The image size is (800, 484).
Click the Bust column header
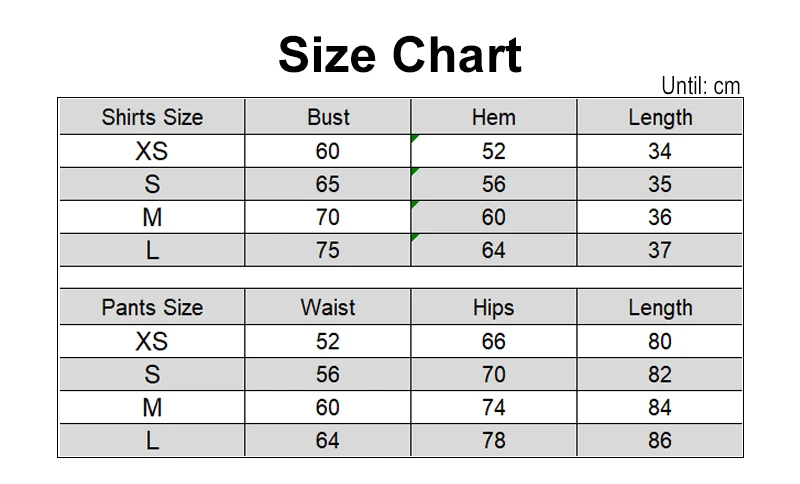[x=328, y=117]
